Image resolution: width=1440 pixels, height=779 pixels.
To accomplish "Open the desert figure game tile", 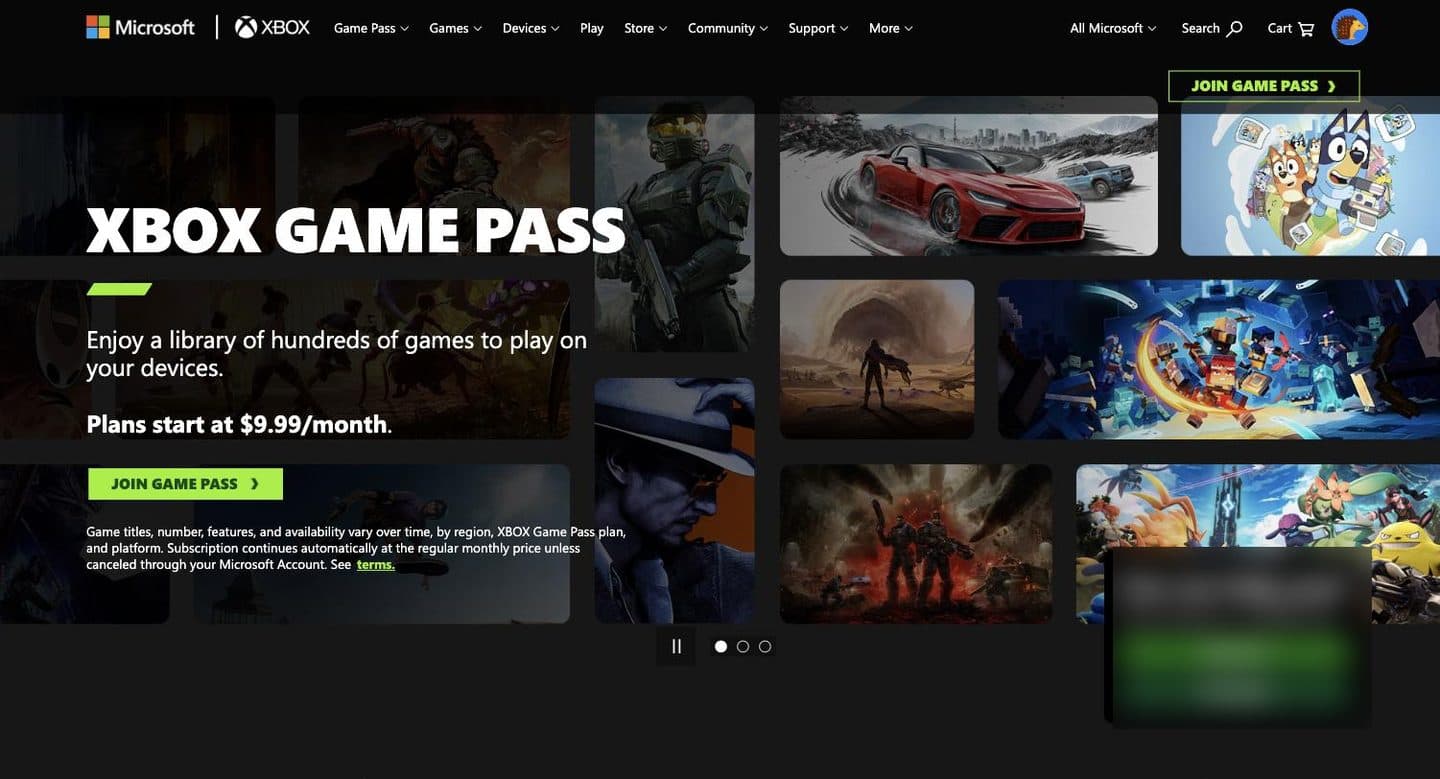I will click(x=877, y=359).
